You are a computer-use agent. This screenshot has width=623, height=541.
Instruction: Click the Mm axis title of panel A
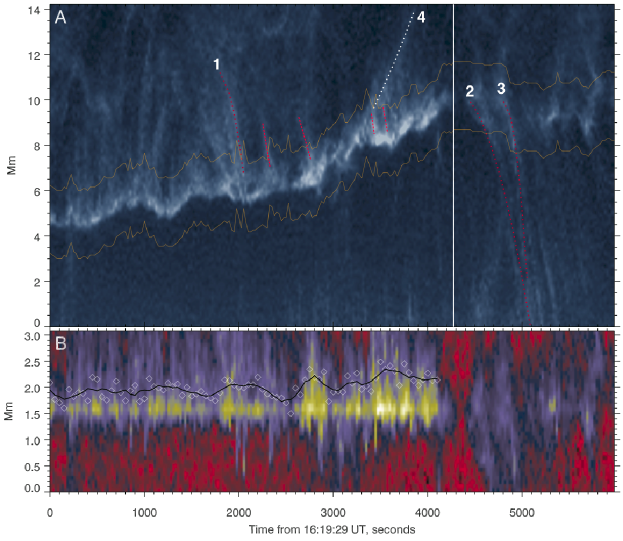pyautogui.click(x=12, y=165)
